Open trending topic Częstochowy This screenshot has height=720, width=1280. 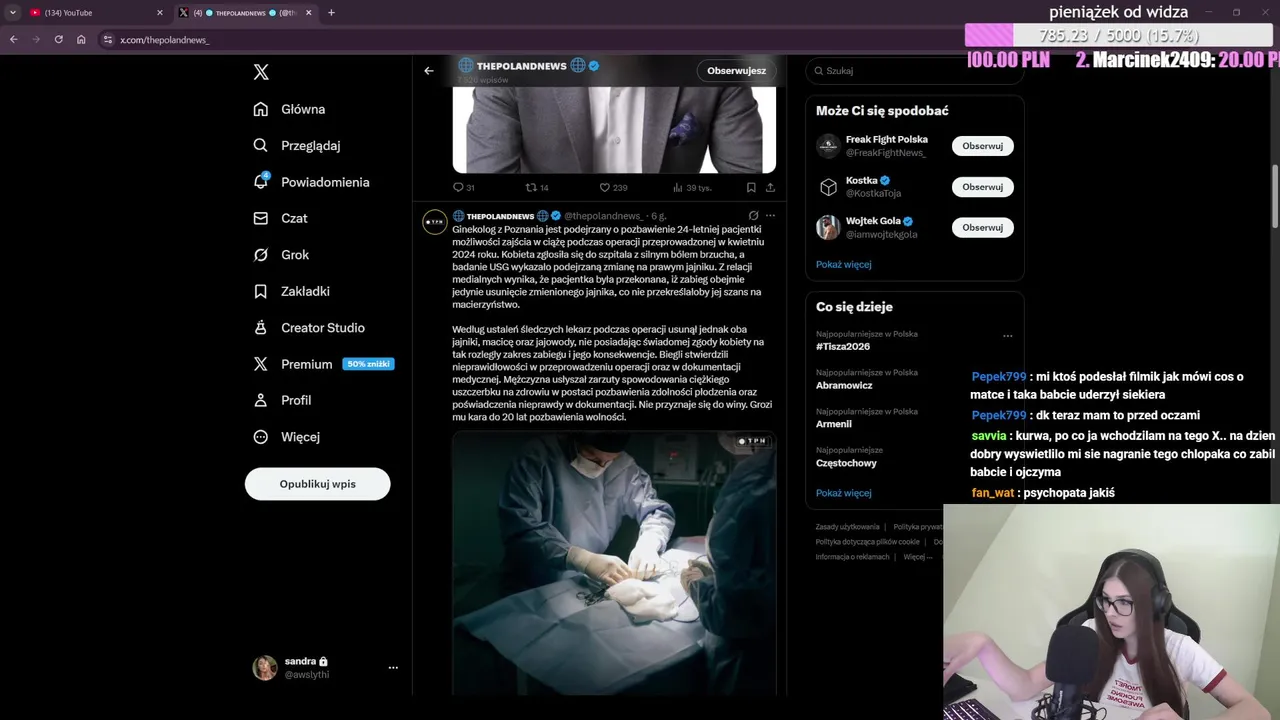pyautogui.click(x=846, y=463)
